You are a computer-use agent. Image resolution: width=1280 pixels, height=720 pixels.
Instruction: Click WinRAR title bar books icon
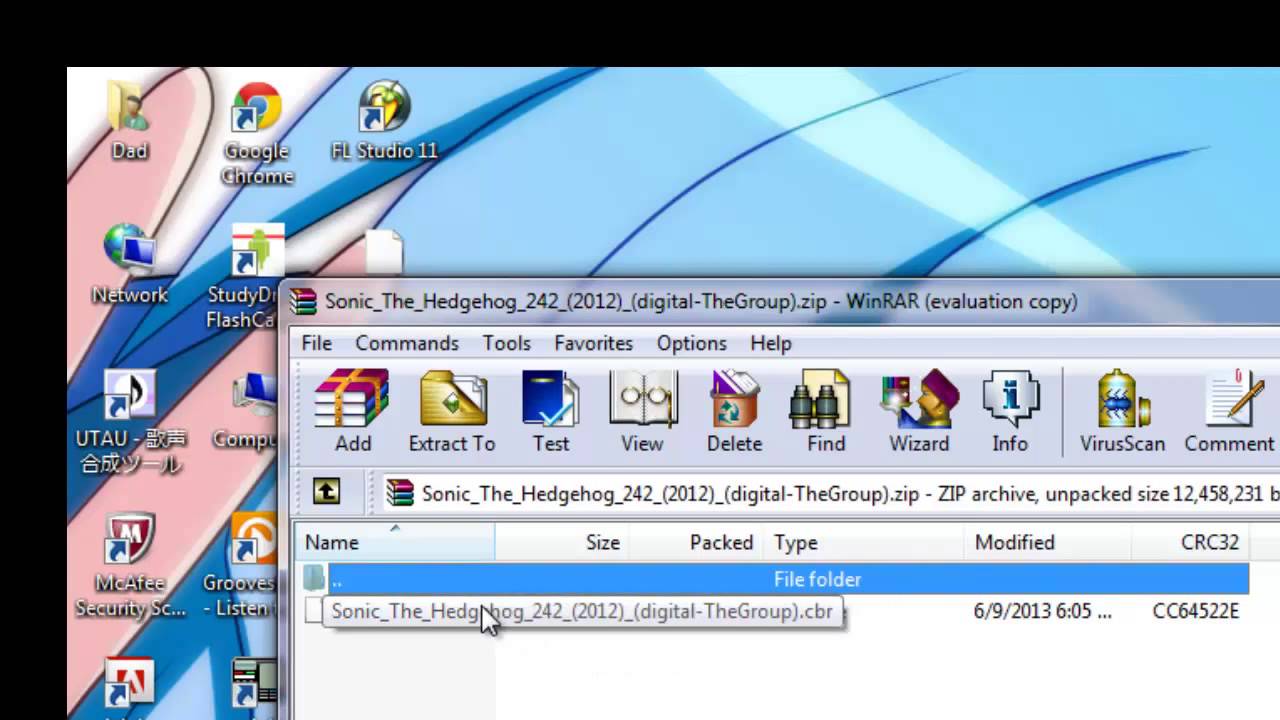click(x=304, y=302)
